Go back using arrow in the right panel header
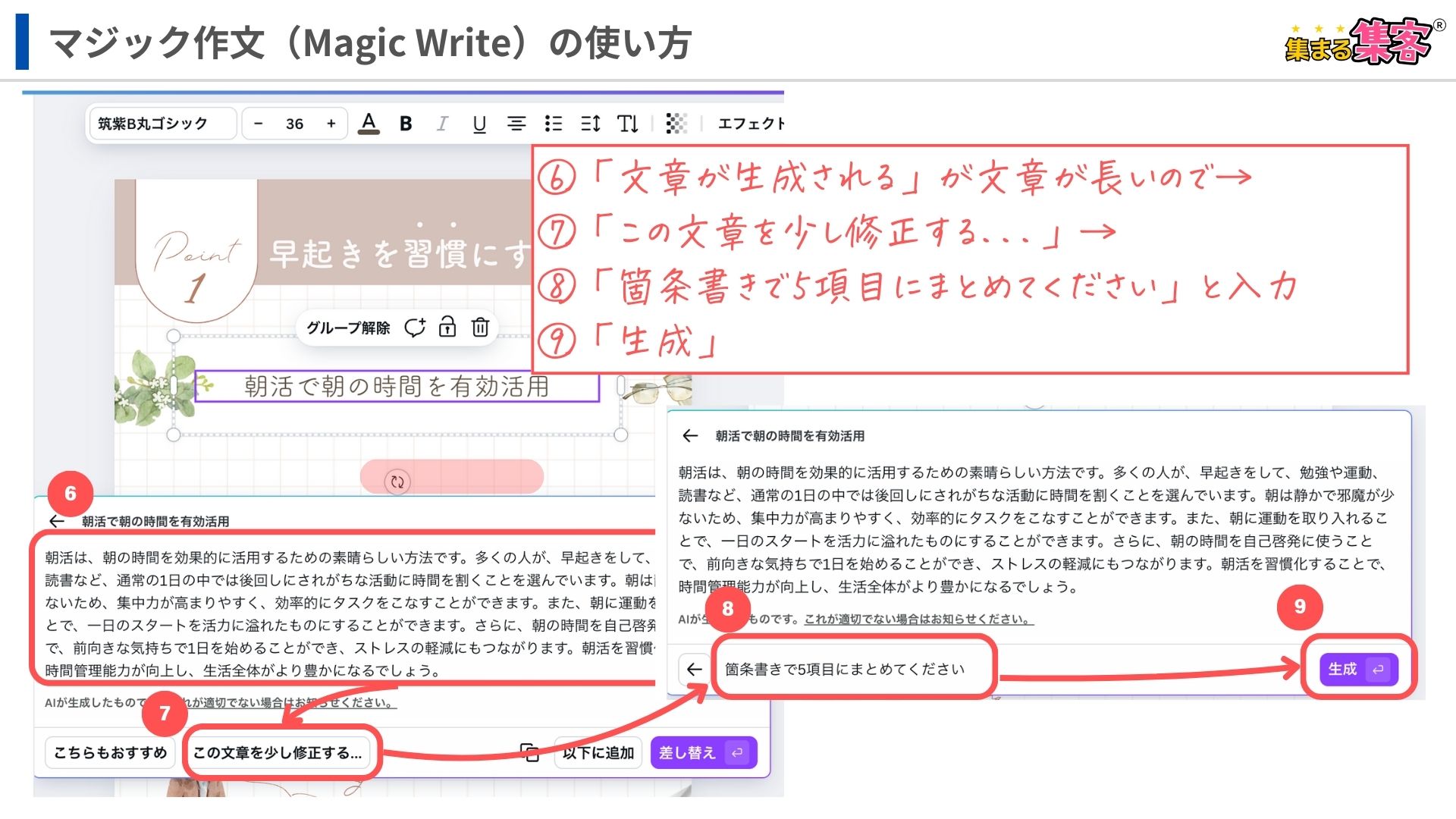1456x819 pixels. pos(689,435)
